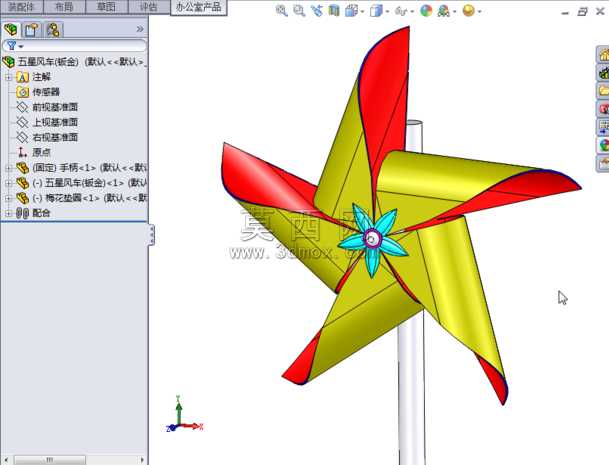609x465 pixels.
Task: Open the Apply Scene dropdown arrow
Action: 454,12
